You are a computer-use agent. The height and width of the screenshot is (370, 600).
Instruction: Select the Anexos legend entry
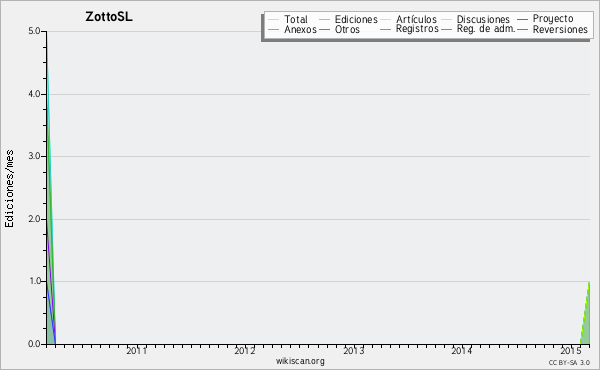click(x=300, y=29)
